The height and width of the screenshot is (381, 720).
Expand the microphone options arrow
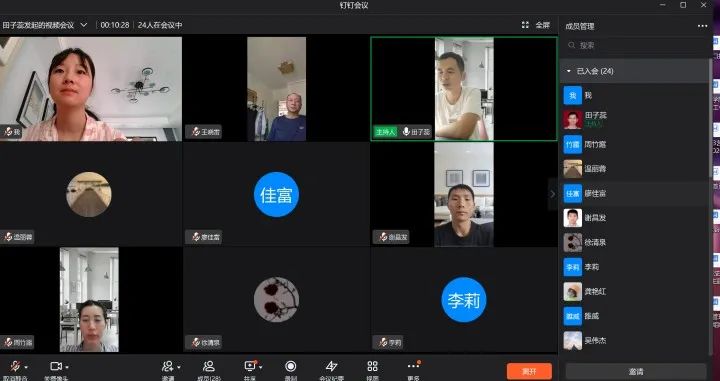click(x=26, y=367)
